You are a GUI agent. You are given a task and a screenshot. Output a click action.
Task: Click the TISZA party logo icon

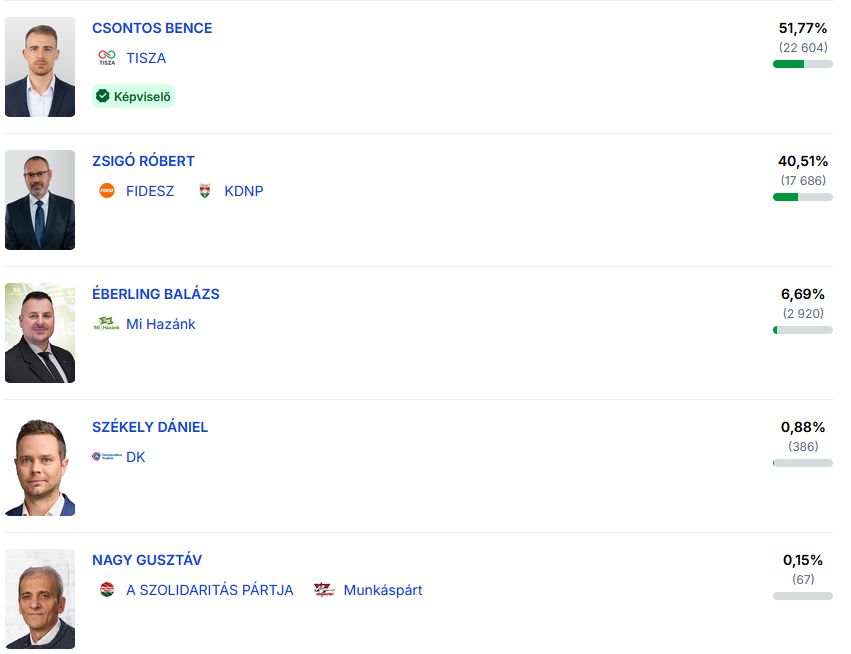coord(107,58)
